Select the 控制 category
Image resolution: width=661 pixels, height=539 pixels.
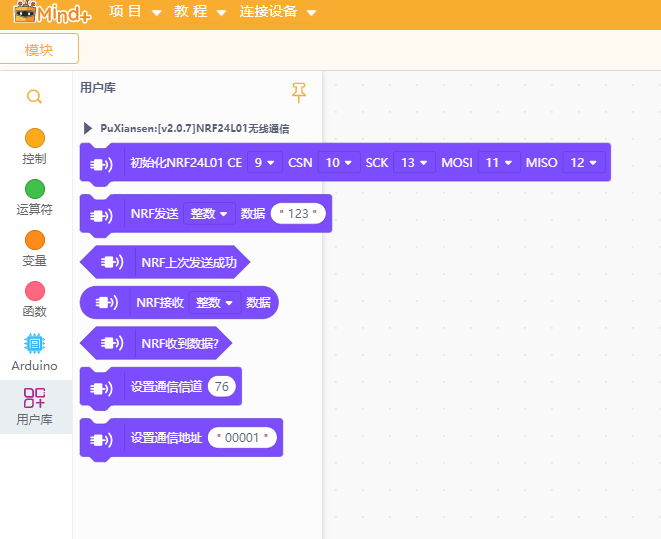(35, 147)
